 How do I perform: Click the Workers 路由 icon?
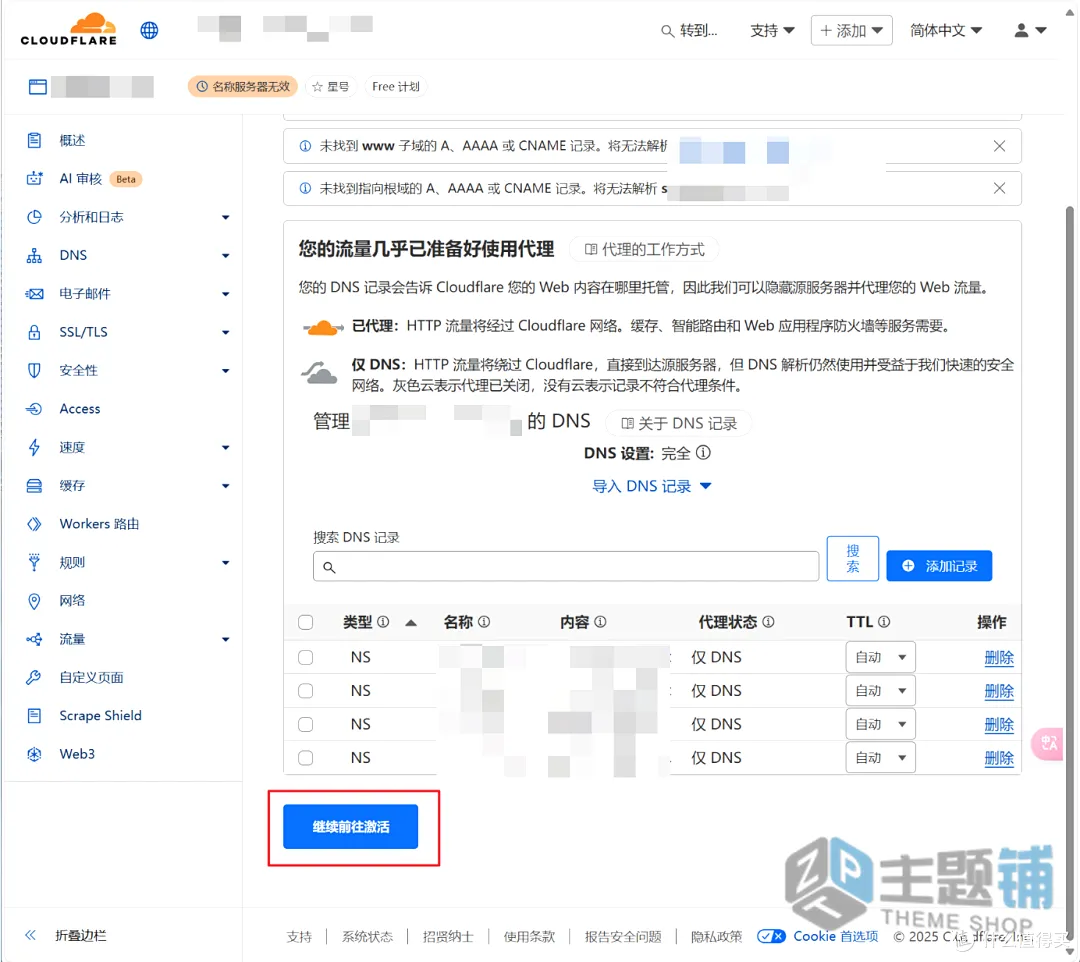coord(34,524)
